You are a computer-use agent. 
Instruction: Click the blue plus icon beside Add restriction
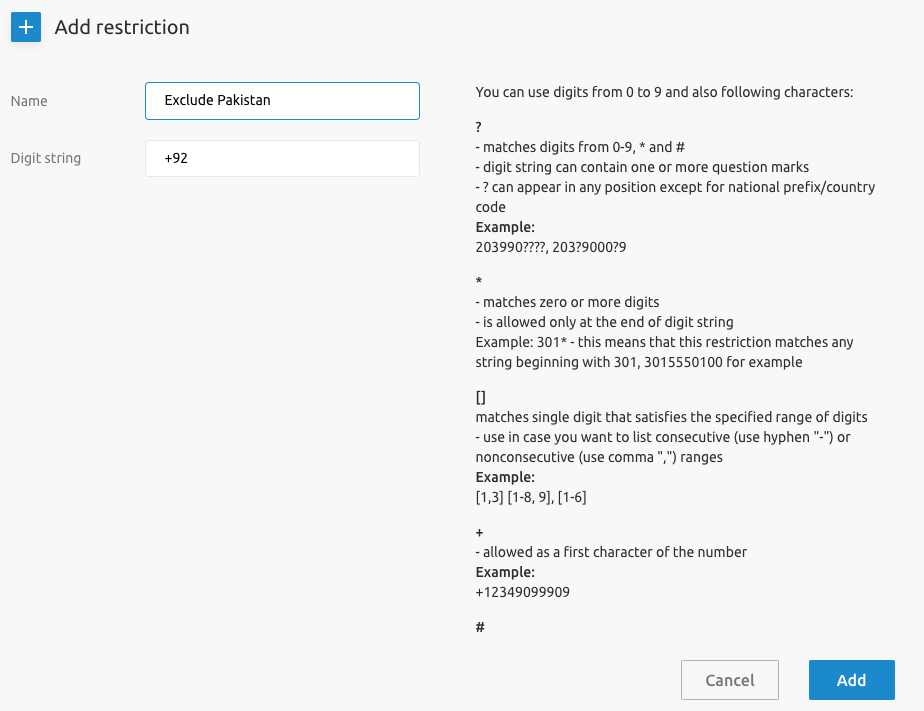click(x=25, y=27)
